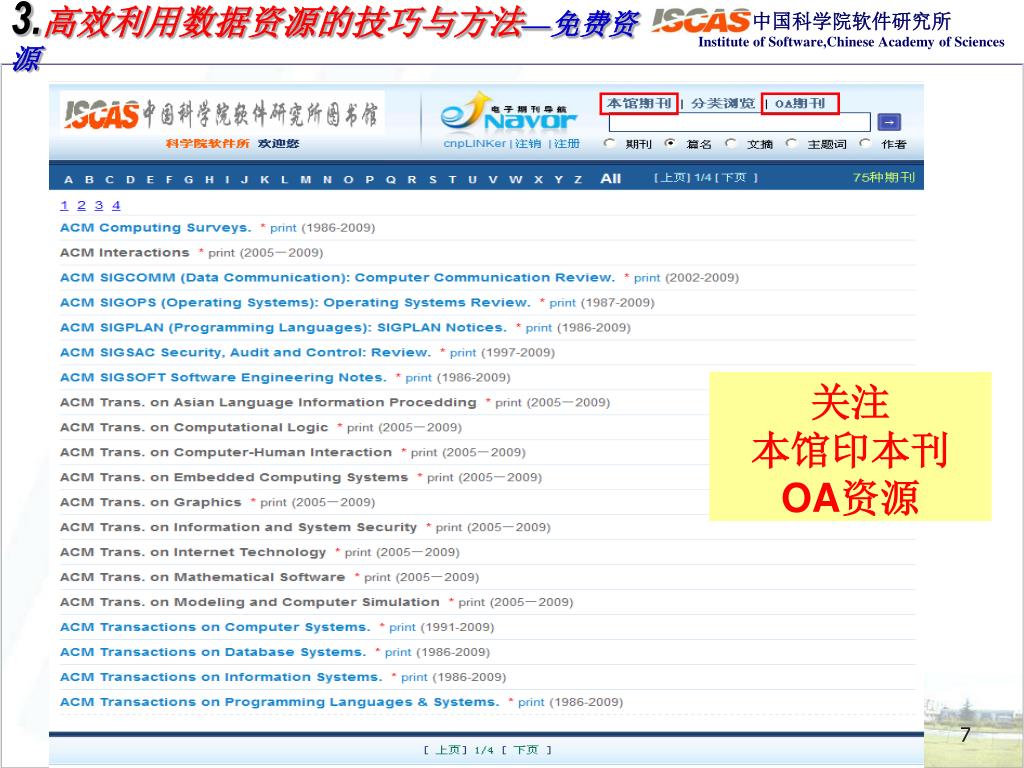Open ACM Transactions on Programming Languages & Systems

pyautogui.click(x=280, y=702)
